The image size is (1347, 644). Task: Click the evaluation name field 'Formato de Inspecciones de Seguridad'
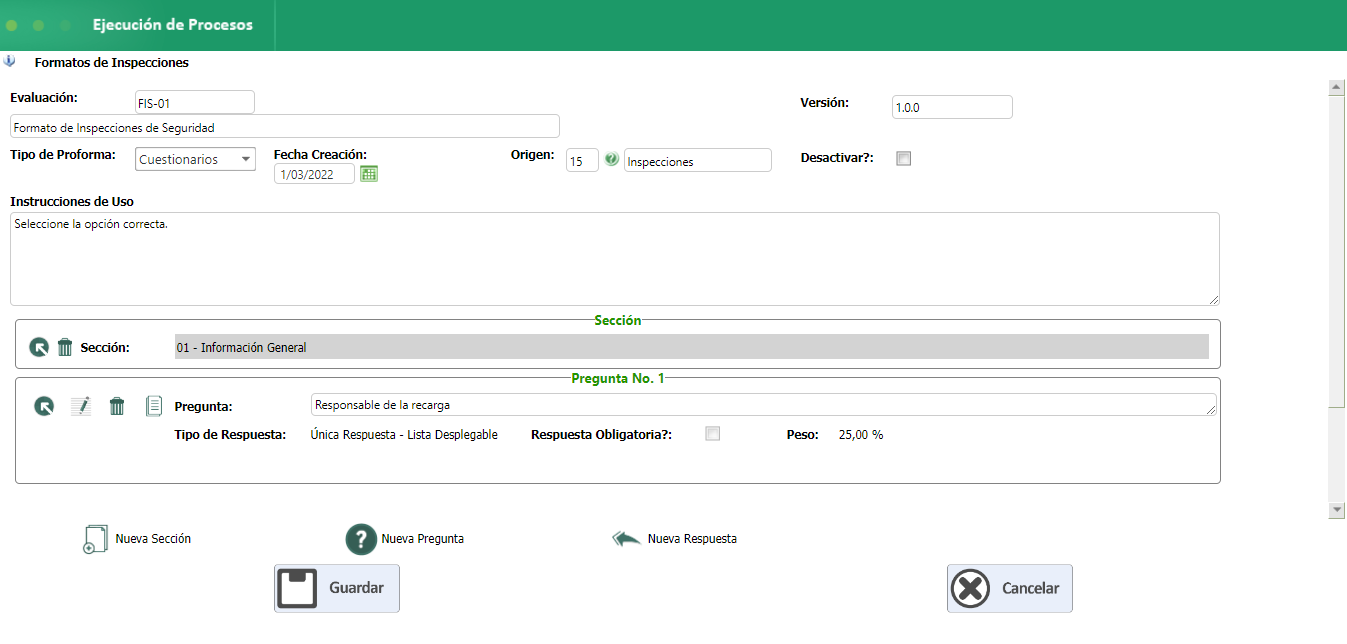click(x=285, y=126)
